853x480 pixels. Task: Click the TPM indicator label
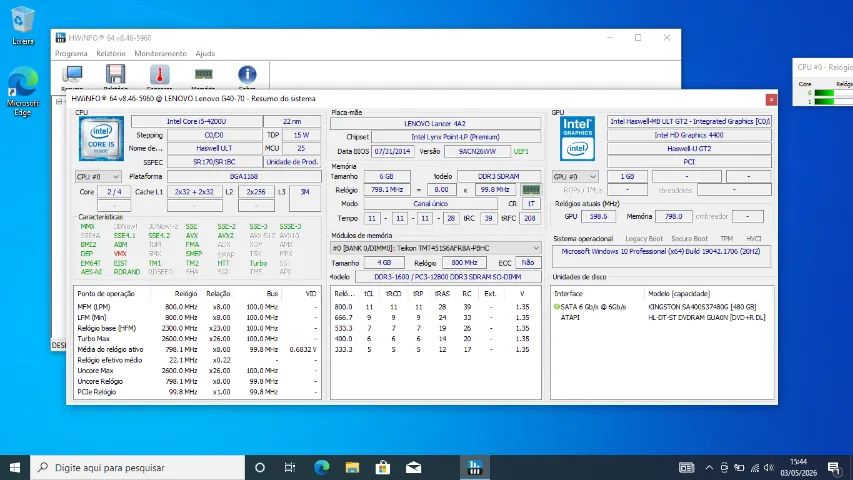tap(726, 239)
